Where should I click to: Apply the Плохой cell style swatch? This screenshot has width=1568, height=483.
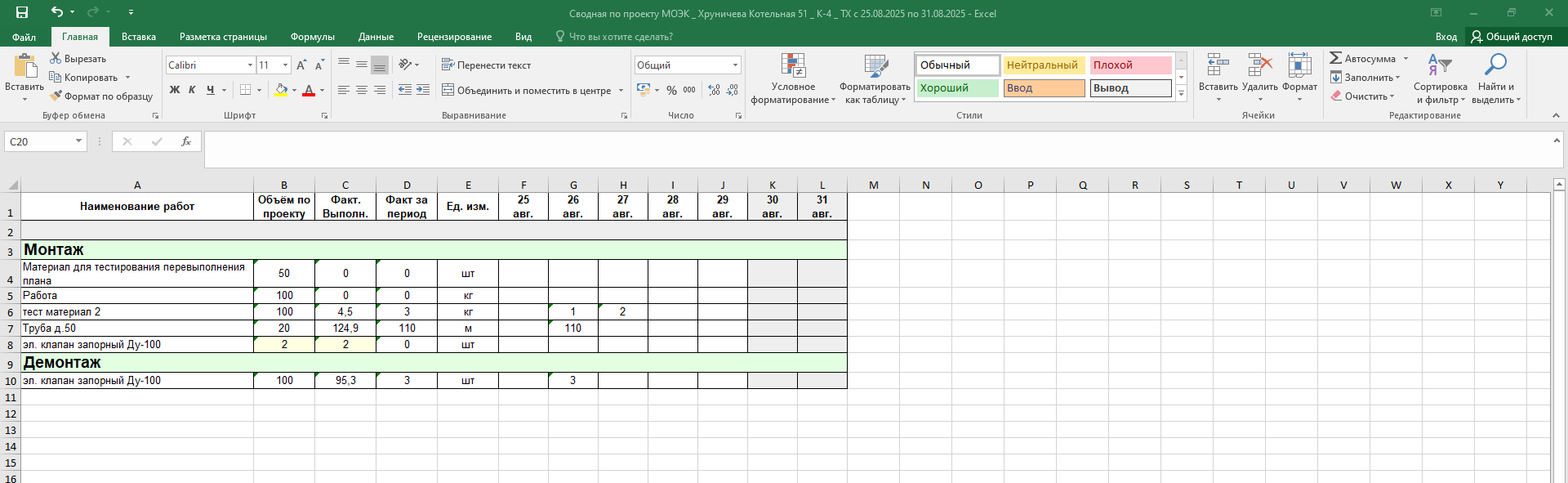click(x=1130, y=65)
